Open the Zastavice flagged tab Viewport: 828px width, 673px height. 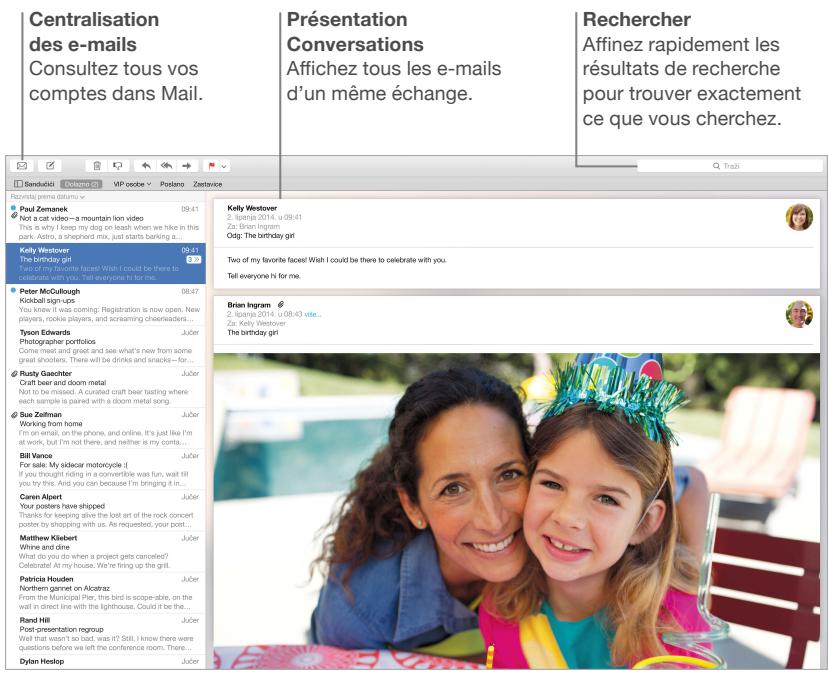click(208, 184)
